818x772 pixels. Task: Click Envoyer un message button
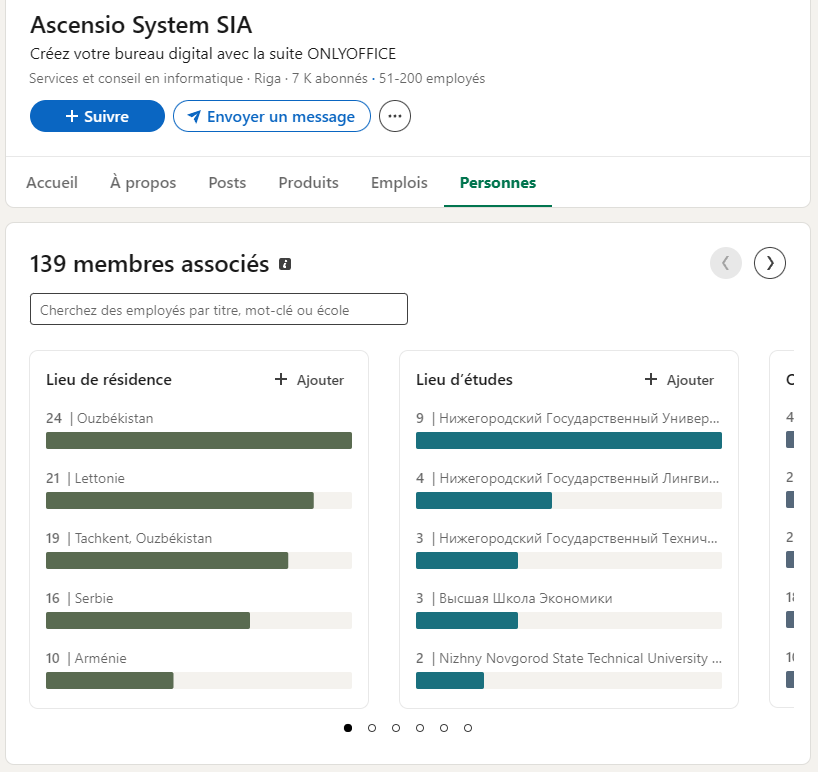point(272,116)
